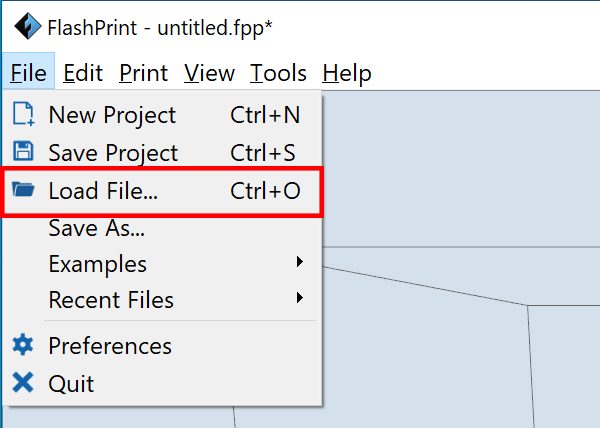Click the Load File folder icon
Viewport: 600px width, 428px height.
tap(23, 189)
